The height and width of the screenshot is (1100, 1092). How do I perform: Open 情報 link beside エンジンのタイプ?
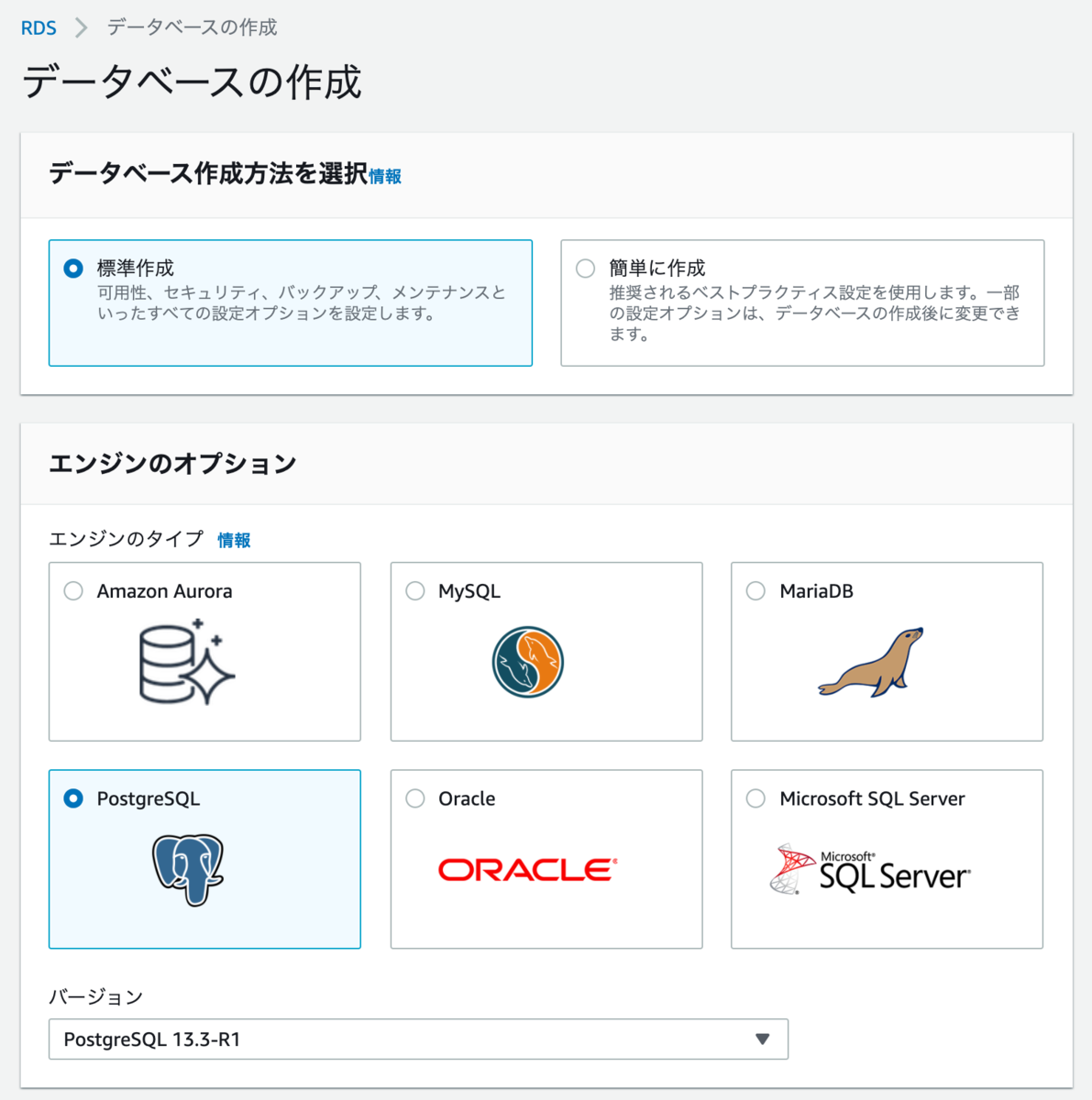234,540
